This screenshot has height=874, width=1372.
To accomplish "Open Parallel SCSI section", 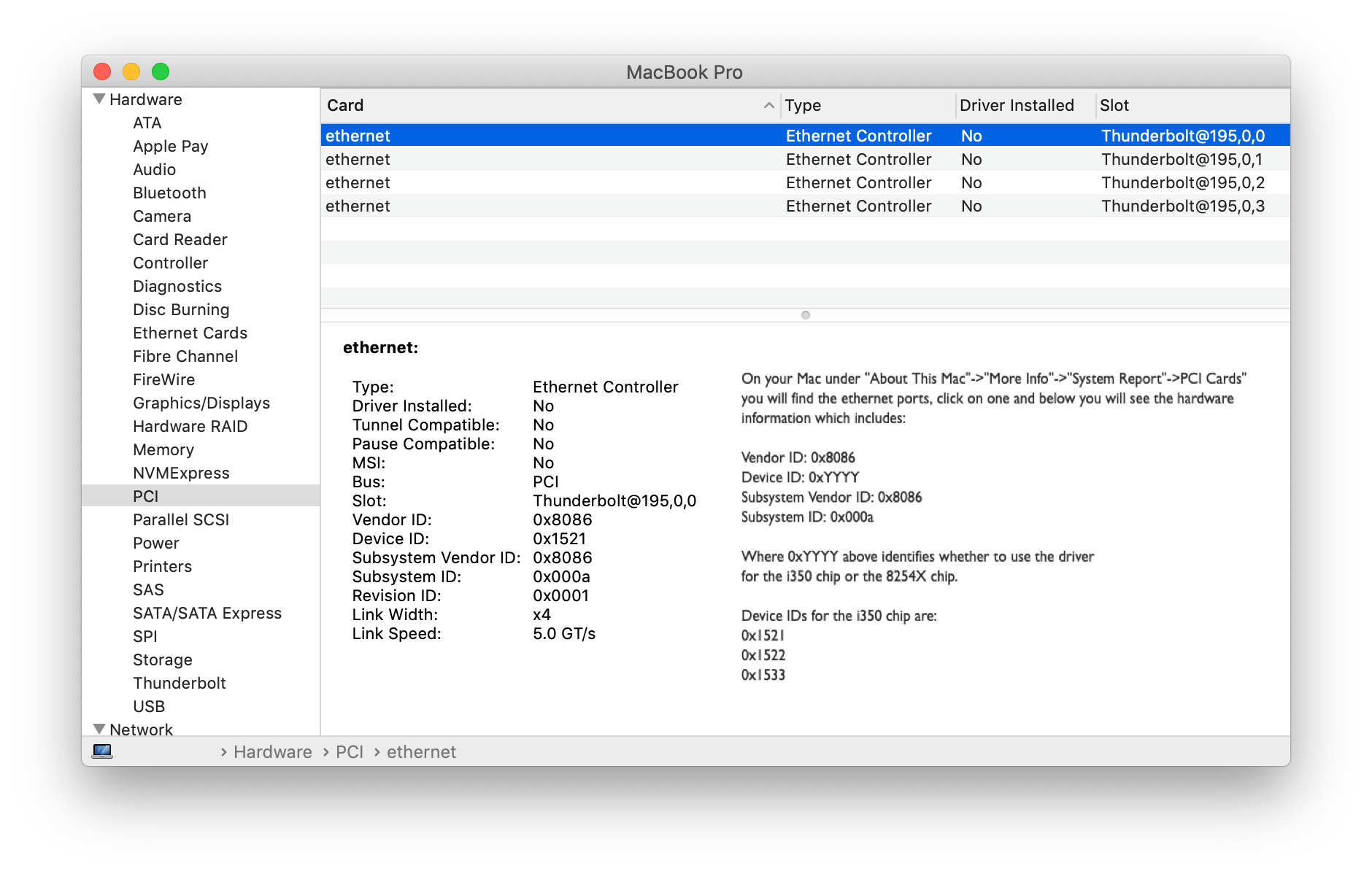I will click(x=181, y=519).
